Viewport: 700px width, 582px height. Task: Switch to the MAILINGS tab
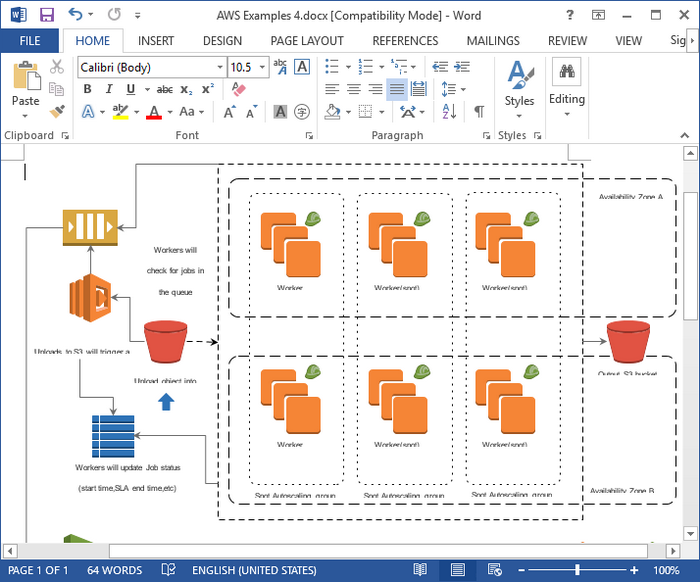tap(493, 41)
